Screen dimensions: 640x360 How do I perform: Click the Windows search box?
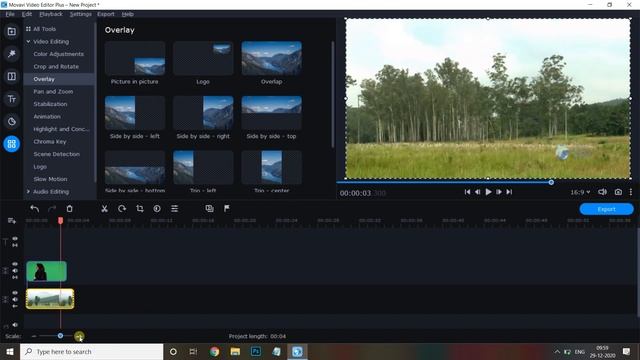pyautogui.click(x=91, y=351)
